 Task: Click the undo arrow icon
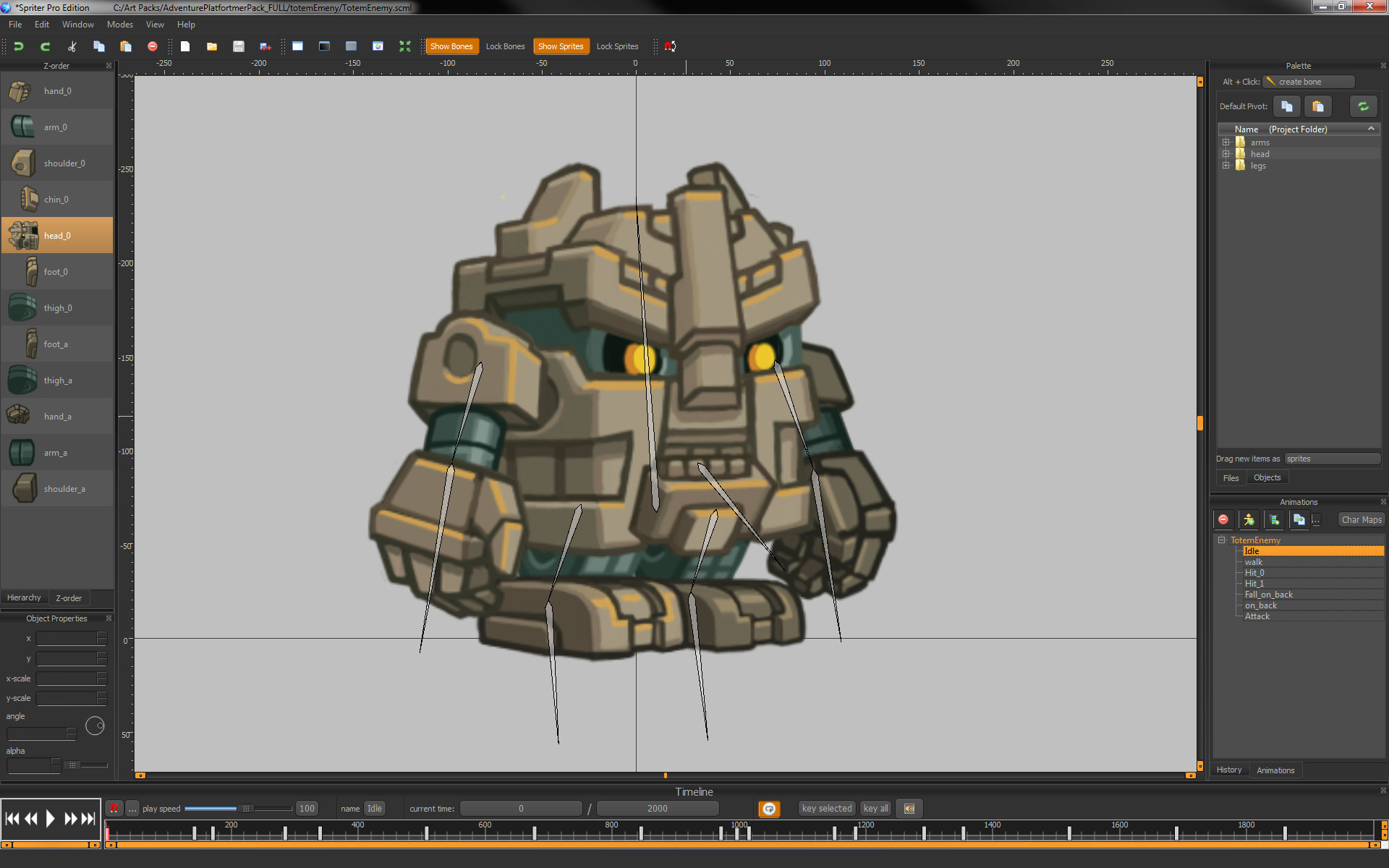tap(19, 46)
